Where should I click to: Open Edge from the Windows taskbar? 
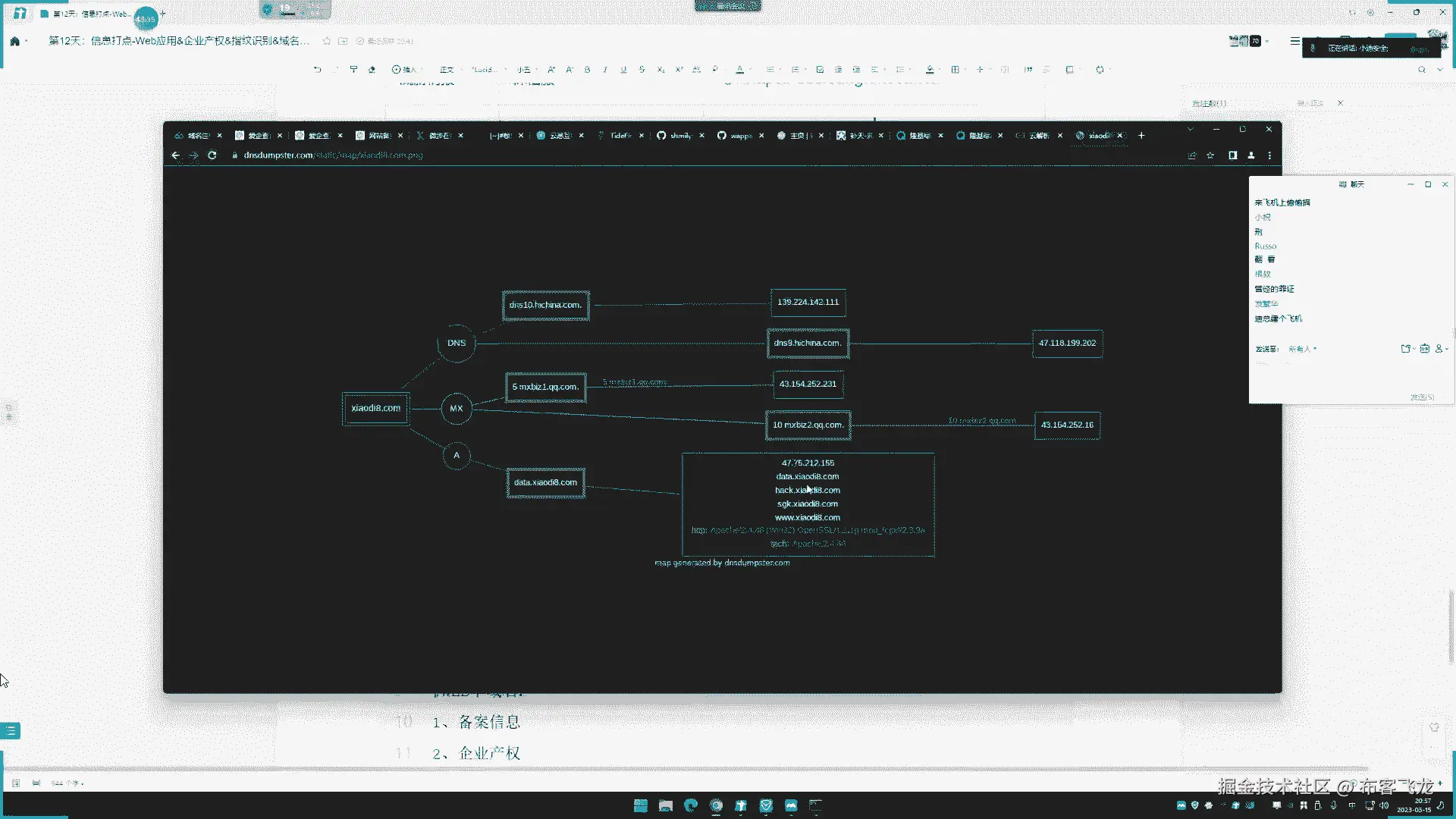690,805
